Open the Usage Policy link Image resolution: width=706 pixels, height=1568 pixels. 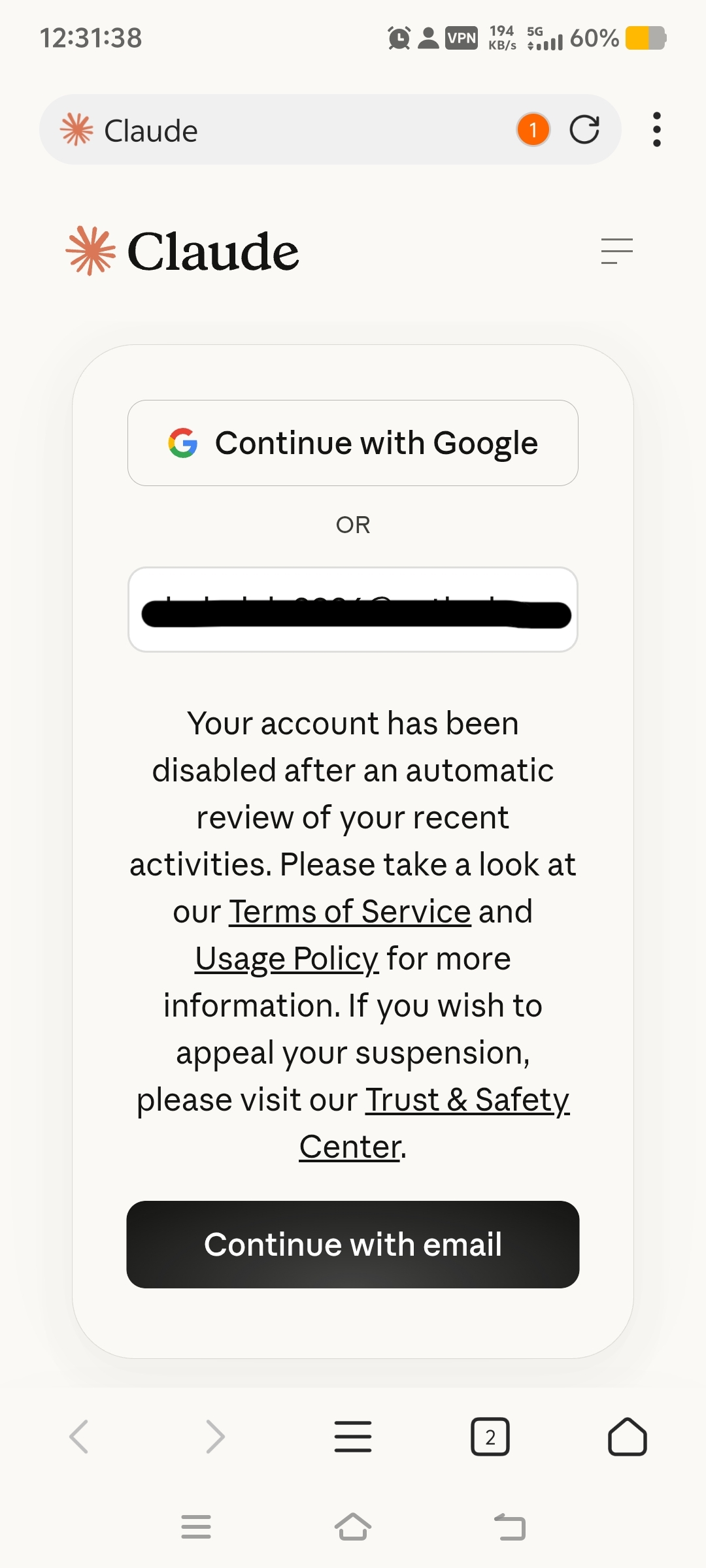pyautogui.click(x=287, y=958)
